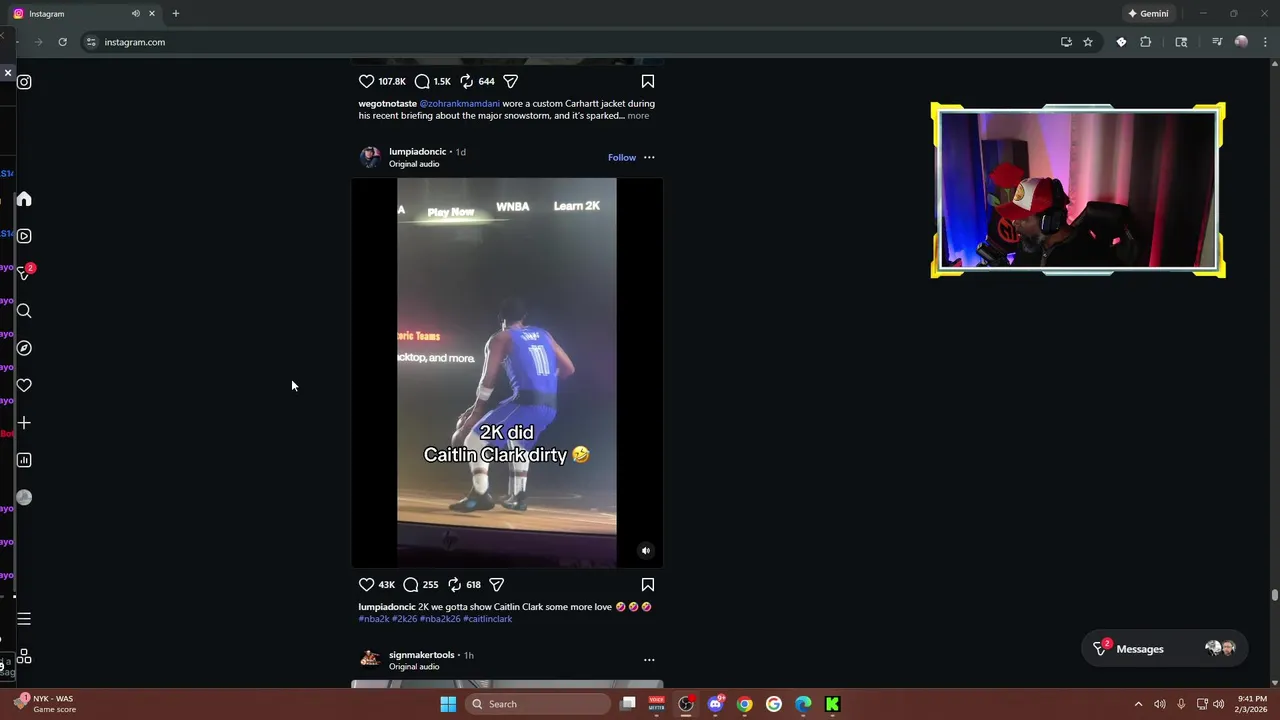Share the wegotnotaste post
The image size is (1280, 720).
pos(510,81)
